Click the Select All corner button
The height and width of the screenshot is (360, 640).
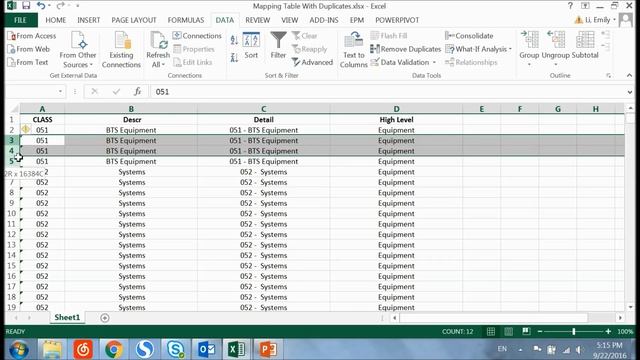coord(12,109)
